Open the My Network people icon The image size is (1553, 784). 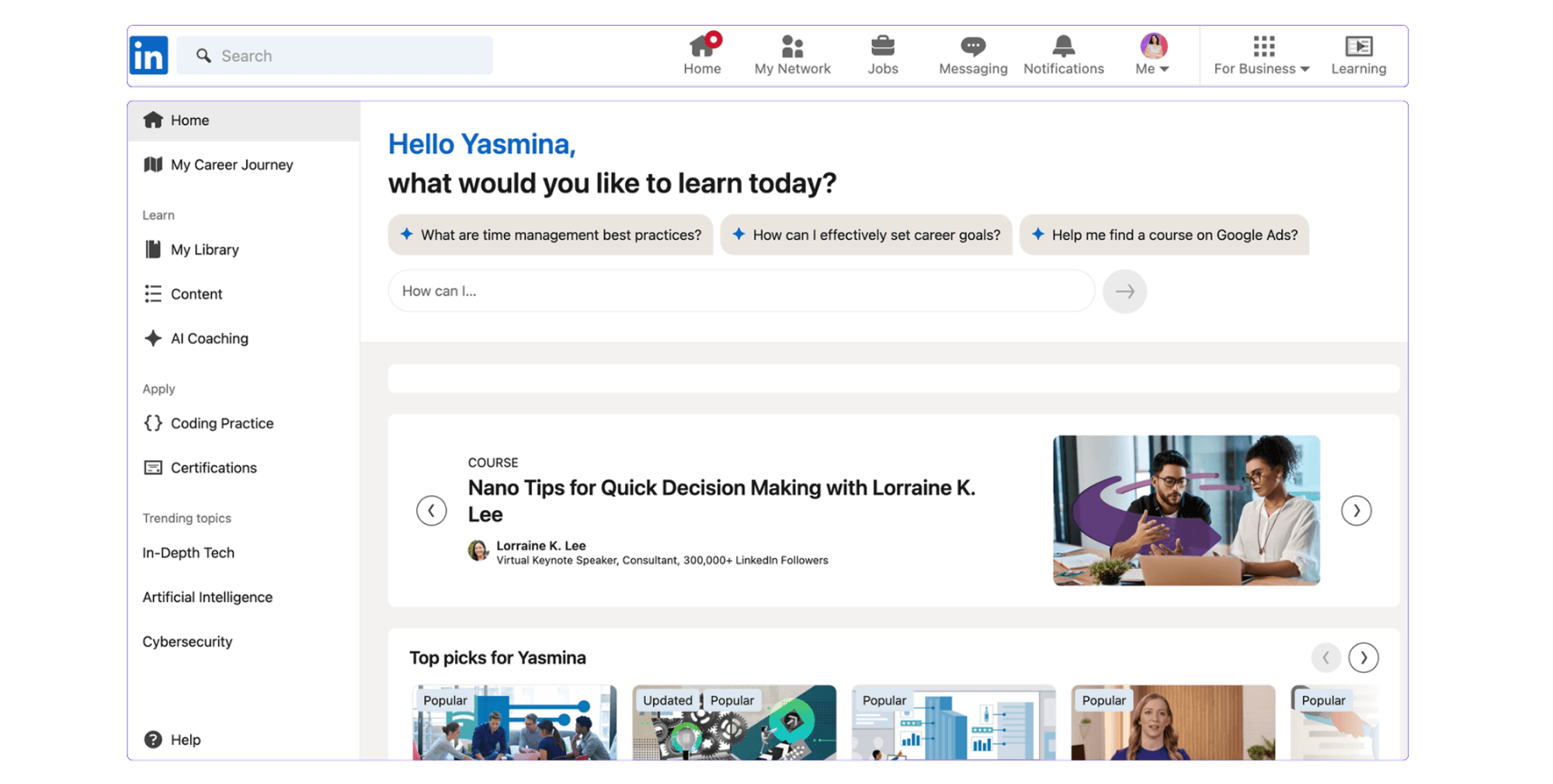pyautogui.click(x=792, y=47)
